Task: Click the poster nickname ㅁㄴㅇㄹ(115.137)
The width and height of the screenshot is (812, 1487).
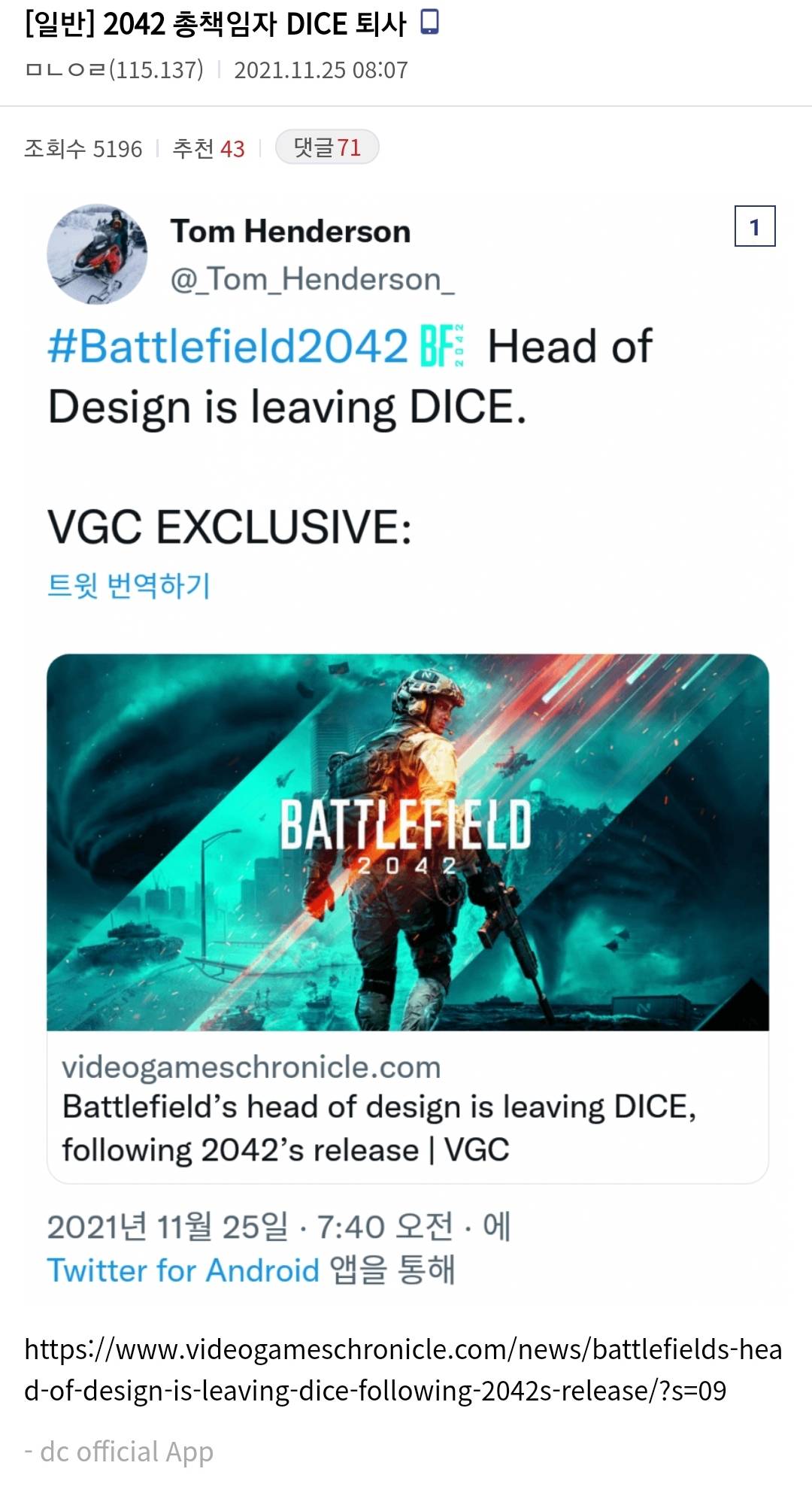Action: (x=114, y=70)
